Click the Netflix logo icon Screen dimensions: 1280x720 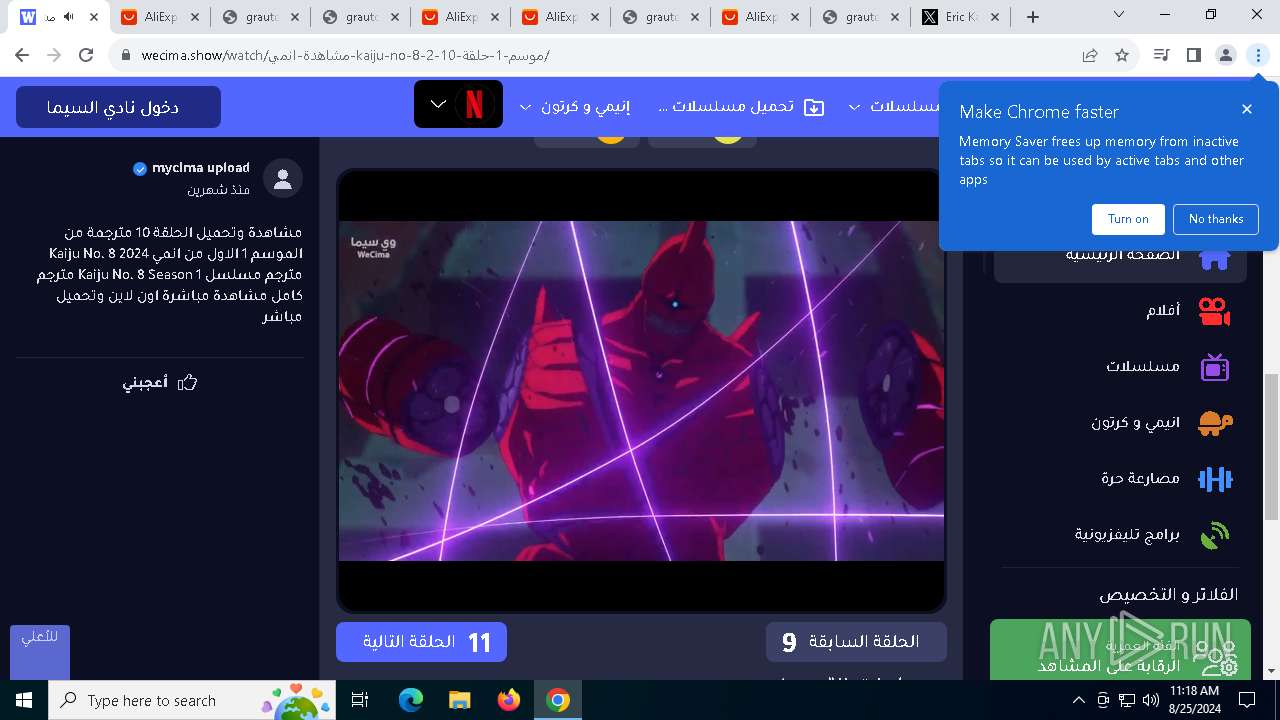pyautogui.click(x=475, y=104)
